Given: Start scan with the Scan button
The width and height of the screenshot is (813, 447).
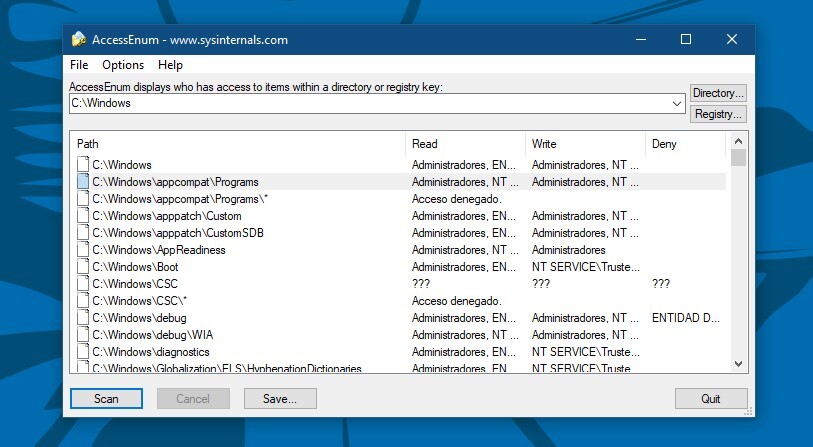Looking at the screenshot, I should [x=106, y=399].
